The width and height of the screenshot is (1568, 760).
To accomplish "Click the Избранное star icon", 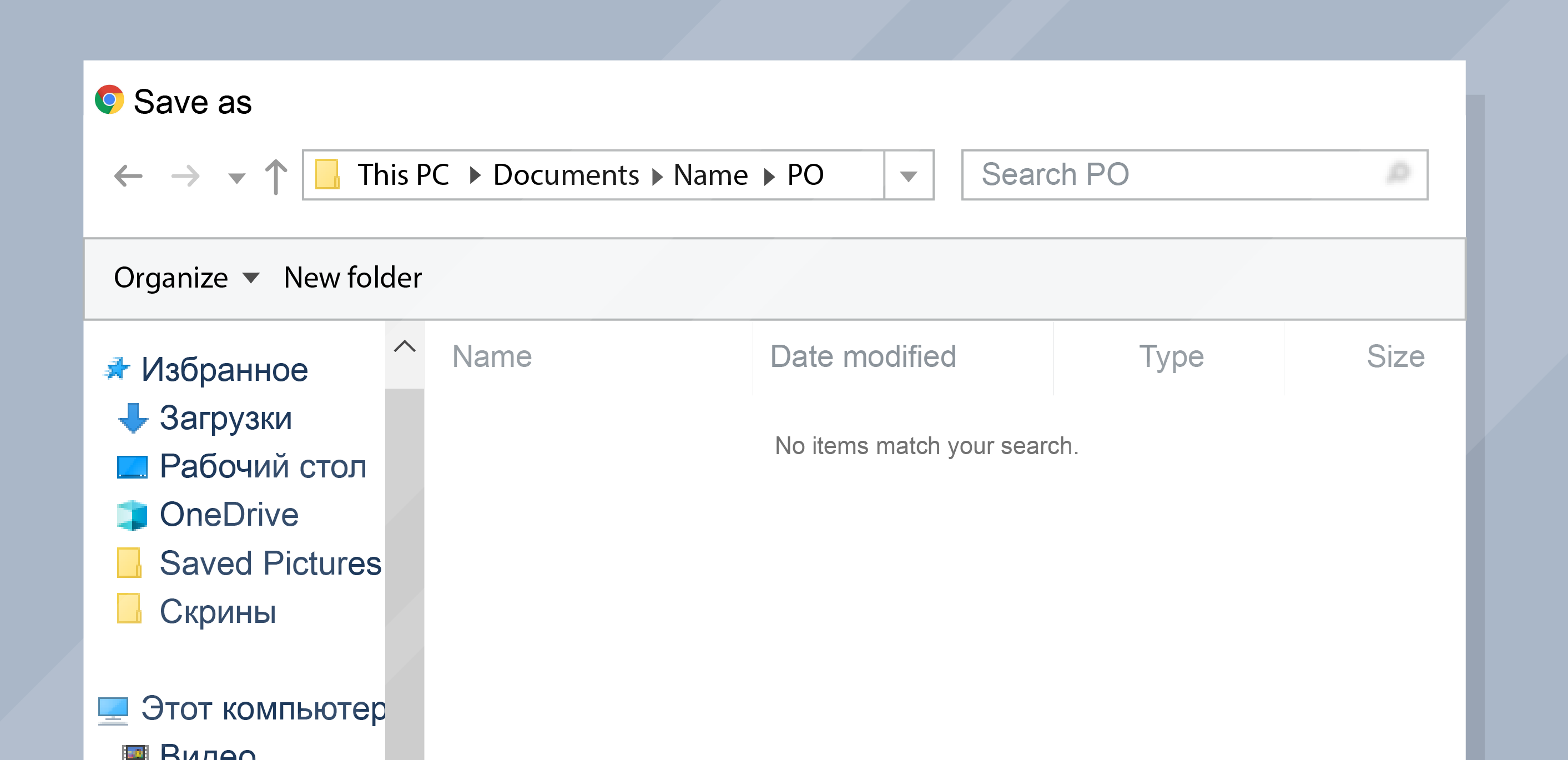I will (117, 369).
